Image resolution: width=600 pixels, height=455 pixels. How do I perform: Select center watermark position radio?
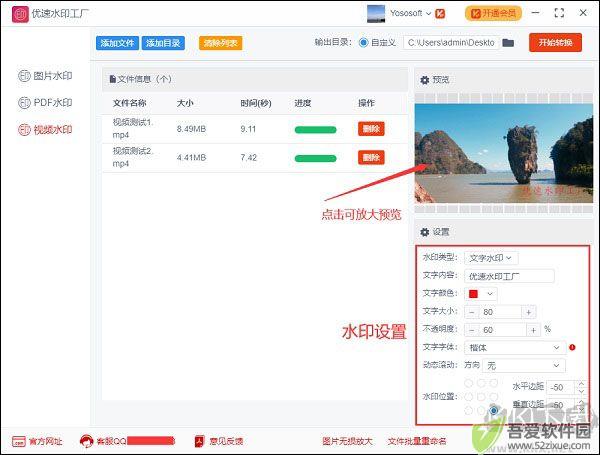click(x=481, y=397)
